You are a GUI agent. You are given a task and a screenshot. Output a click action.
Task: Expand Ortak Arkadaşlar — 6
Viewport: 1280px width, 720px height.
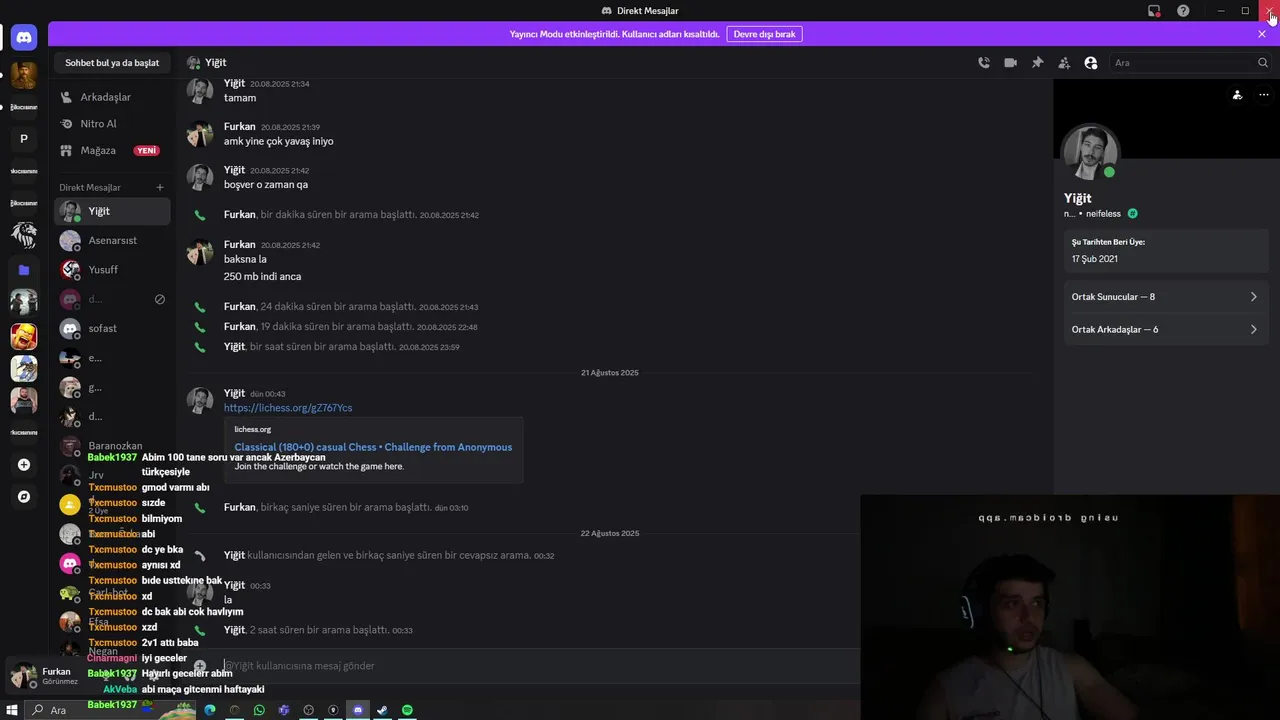pos(1166,329)
